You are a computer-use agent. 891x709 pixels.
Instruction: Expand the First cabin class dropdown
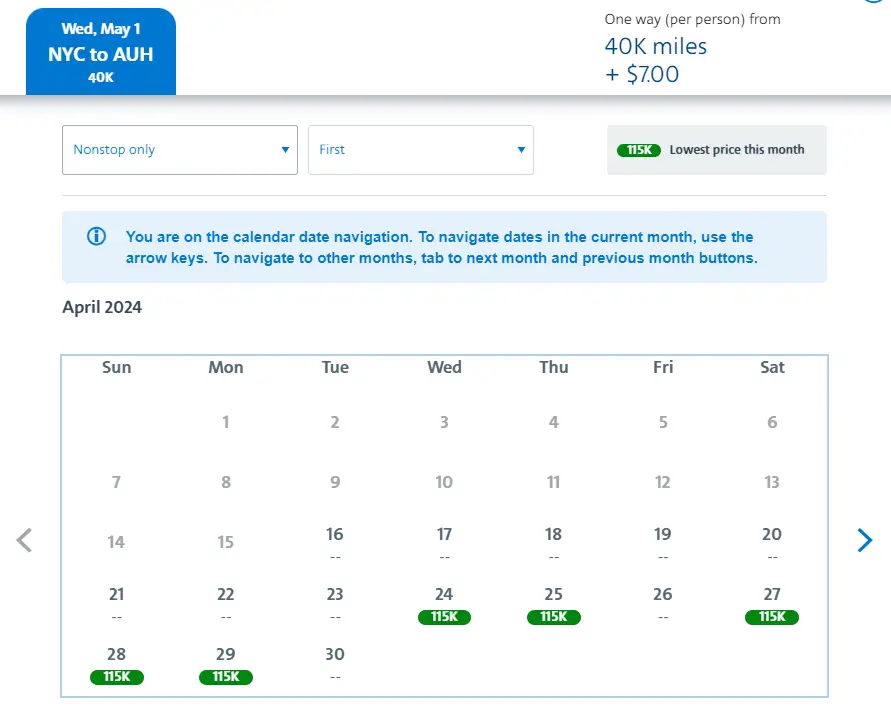pyautogui.click(x=421, y=150)
